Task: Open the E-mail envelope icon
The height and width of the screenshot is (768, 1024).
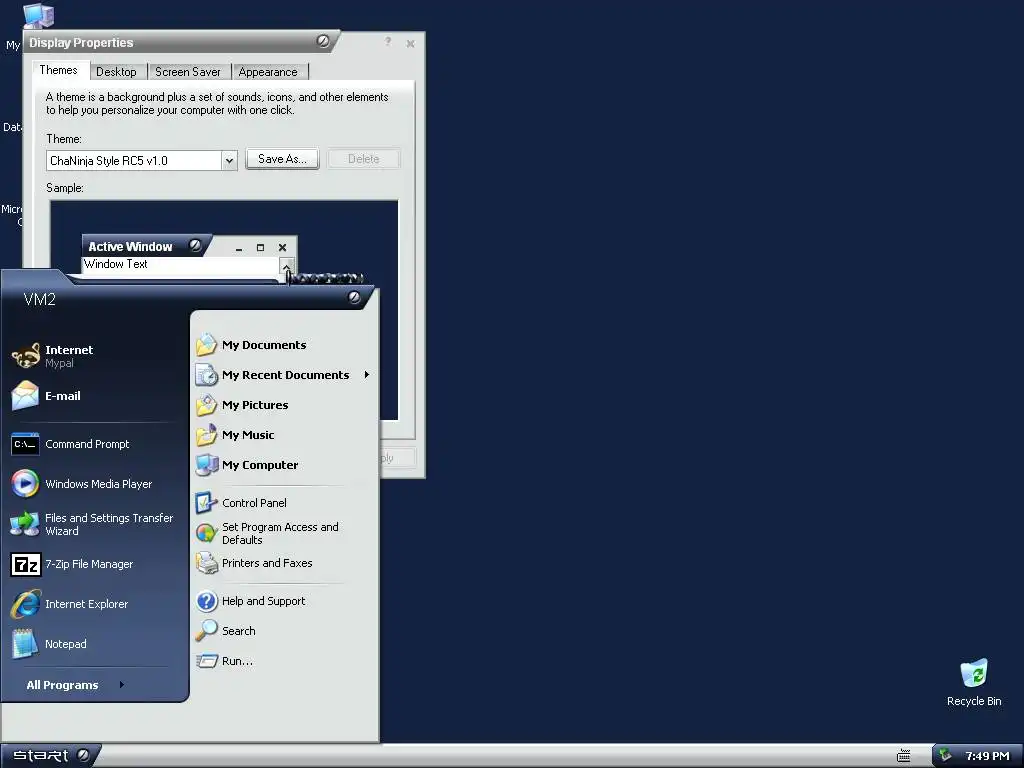Action: pyautogui.click(x=25, y=396)
